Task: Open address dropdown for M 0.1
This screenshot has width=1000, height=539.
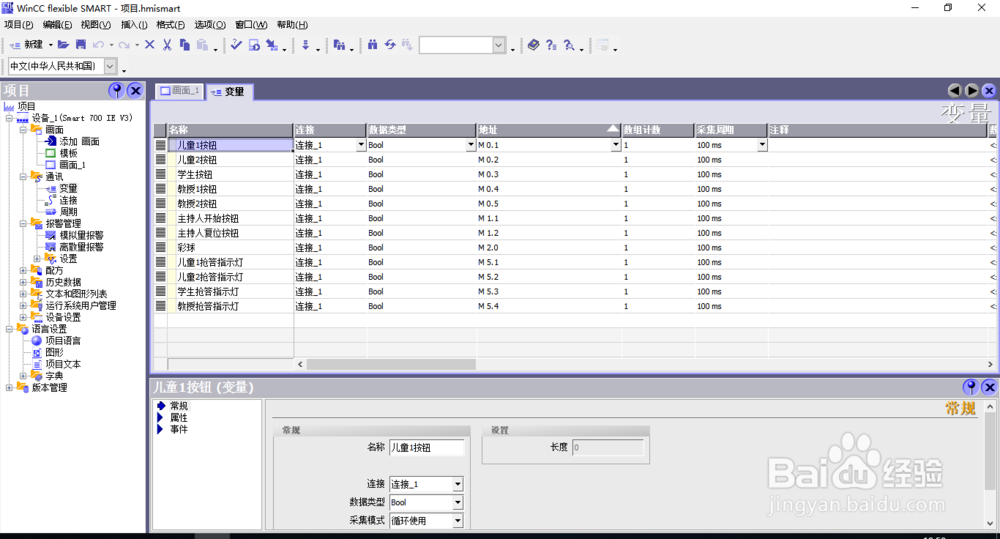Action: tap(615, 145)
